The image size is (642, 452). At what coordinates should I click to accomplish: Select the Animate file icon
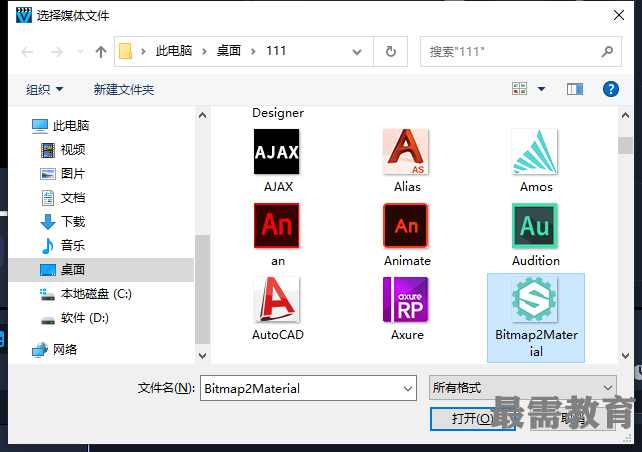coord(406,226)
